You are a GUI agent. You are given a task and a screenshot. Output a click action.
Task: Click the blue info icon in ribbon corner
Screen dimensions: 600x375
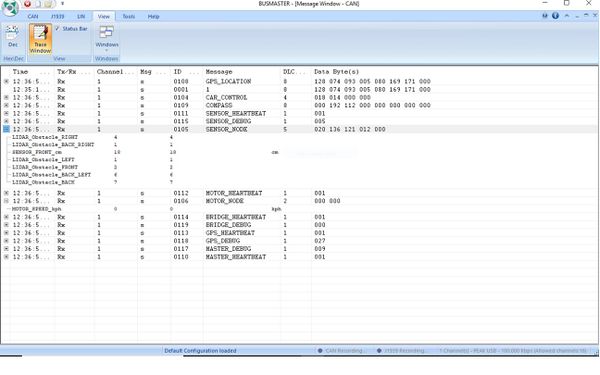click(x=556, y=16)
